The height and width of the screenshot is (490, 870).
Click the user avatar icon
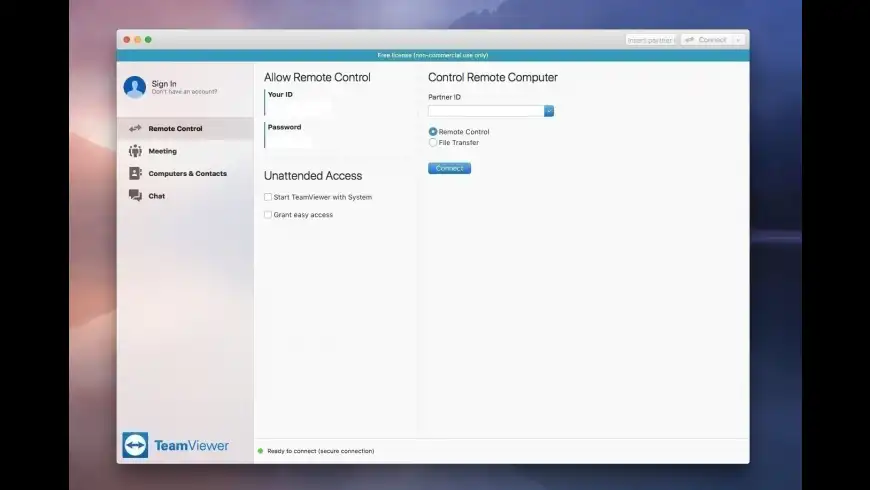click(135, 87)
